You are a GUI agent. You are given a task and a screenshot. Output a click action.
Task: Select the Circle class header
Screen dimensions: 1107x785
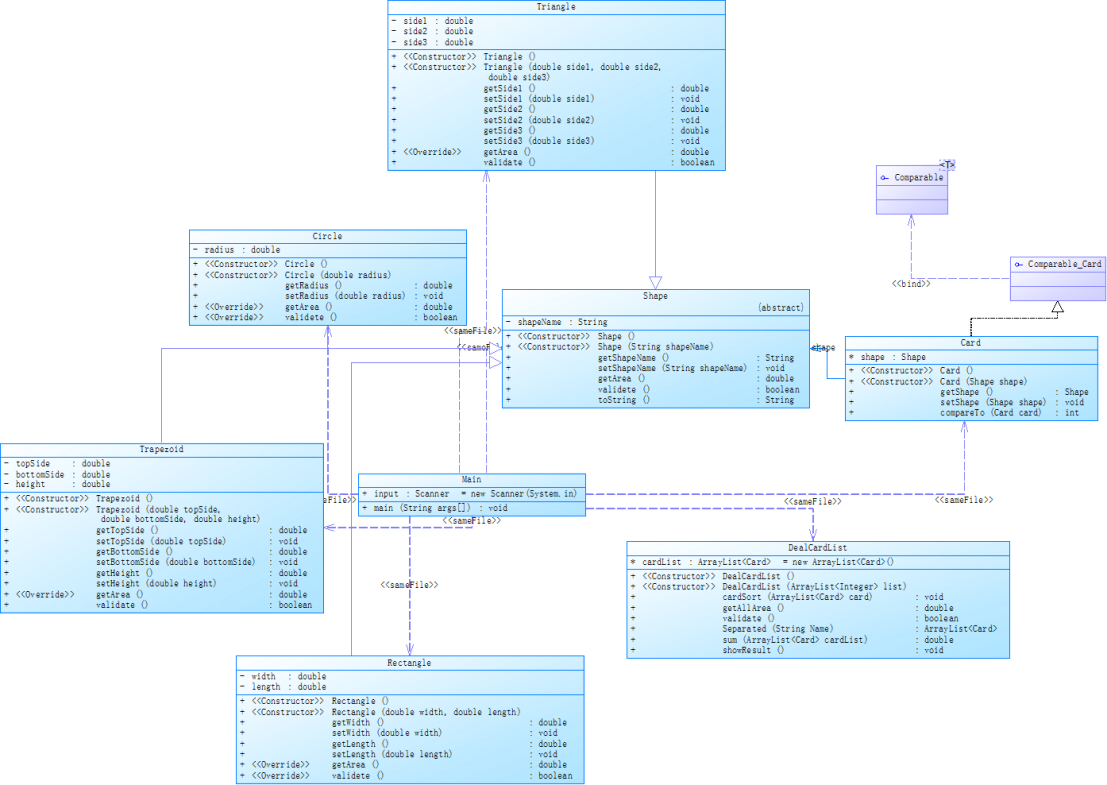point(328,236)
